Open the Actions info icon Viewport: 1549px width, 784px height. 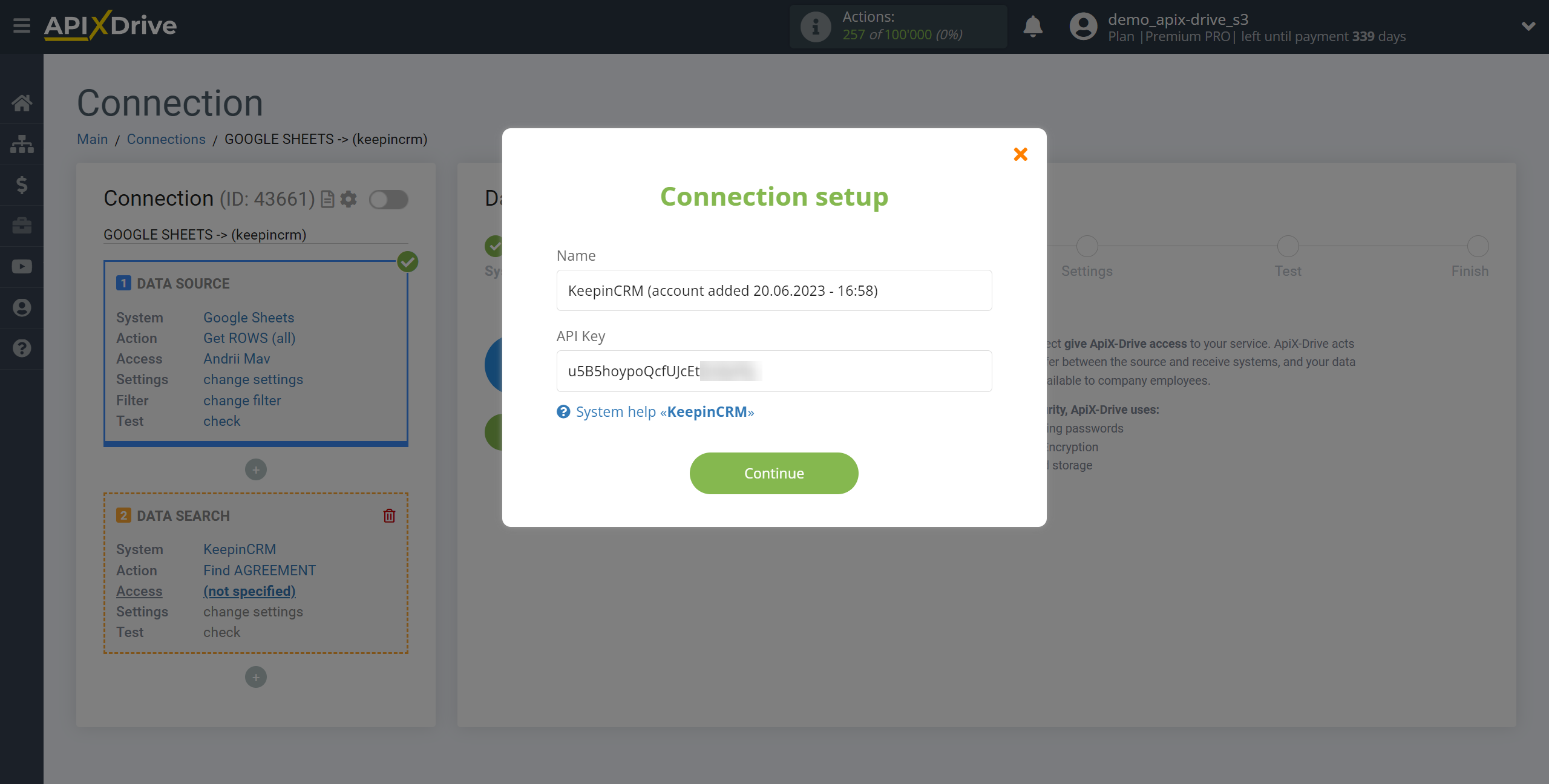click(815, 27)
